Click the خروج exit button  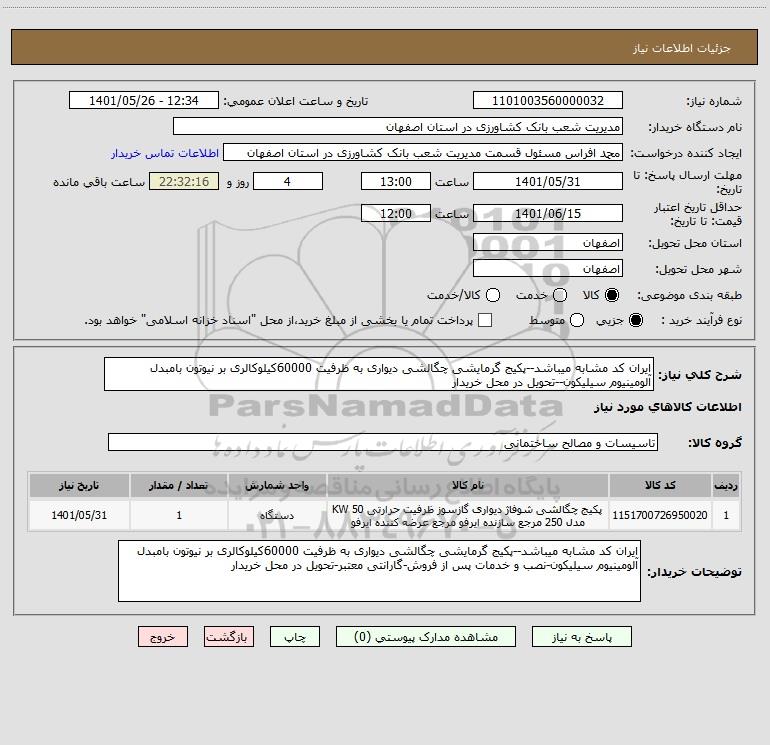[163, 637]
